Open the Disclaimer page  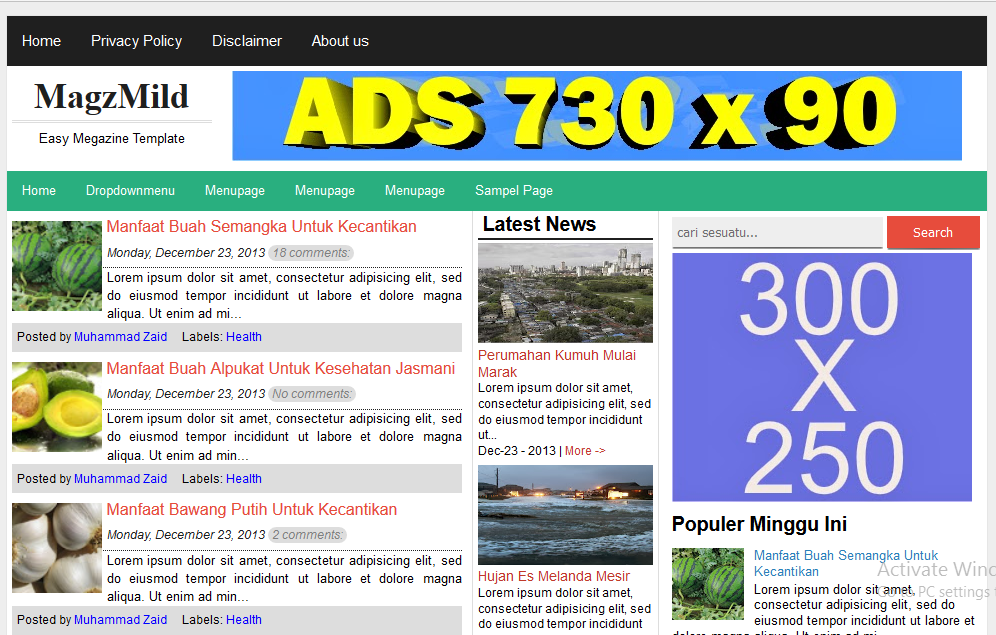(246, 41)
